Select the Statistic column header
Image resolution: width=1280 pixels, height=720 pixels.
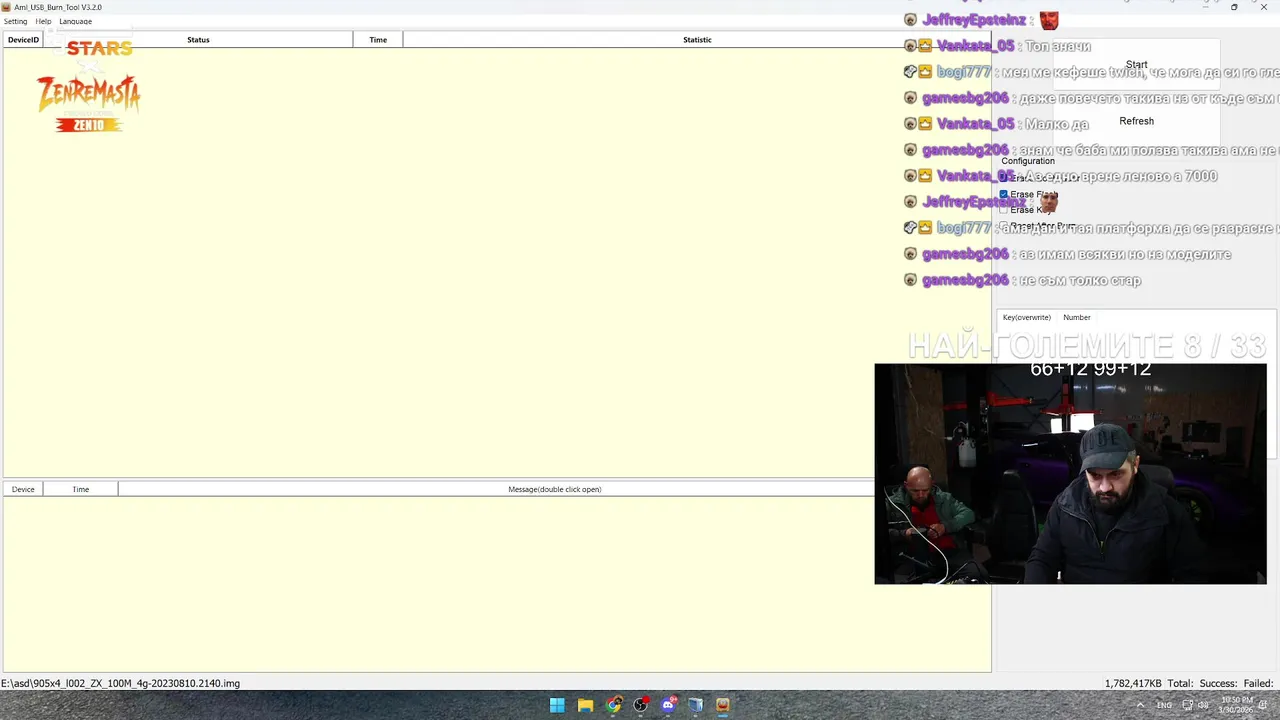[697, 40]
